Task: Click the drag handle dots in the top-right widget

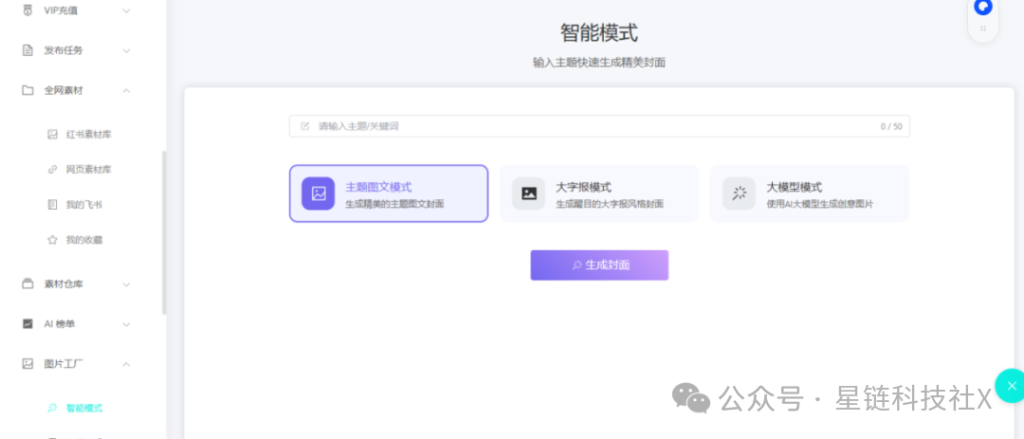Action: pyautogui.click(x=983, y=28)
